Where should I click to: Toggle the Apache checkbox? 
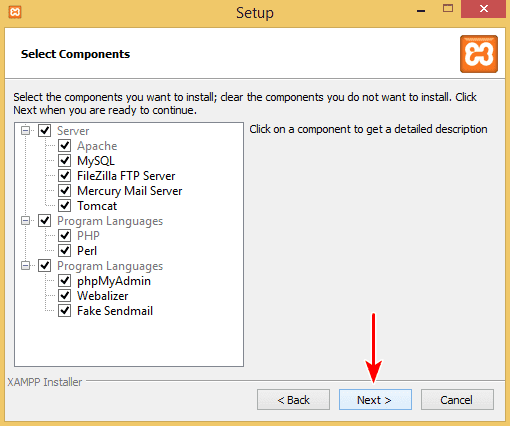pos(65,146)
